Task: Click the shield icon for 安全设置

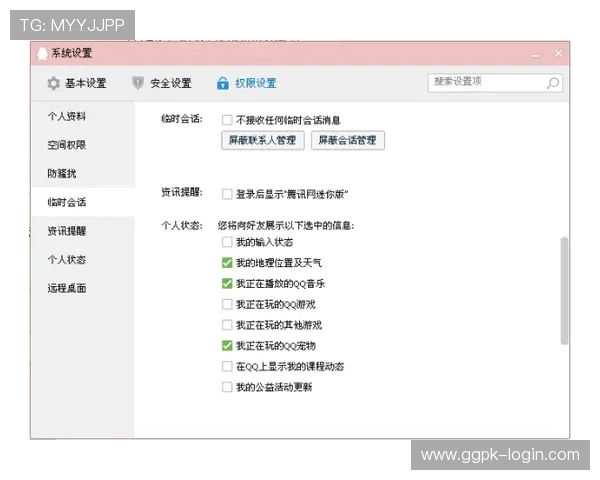Action: pos(138,83)
